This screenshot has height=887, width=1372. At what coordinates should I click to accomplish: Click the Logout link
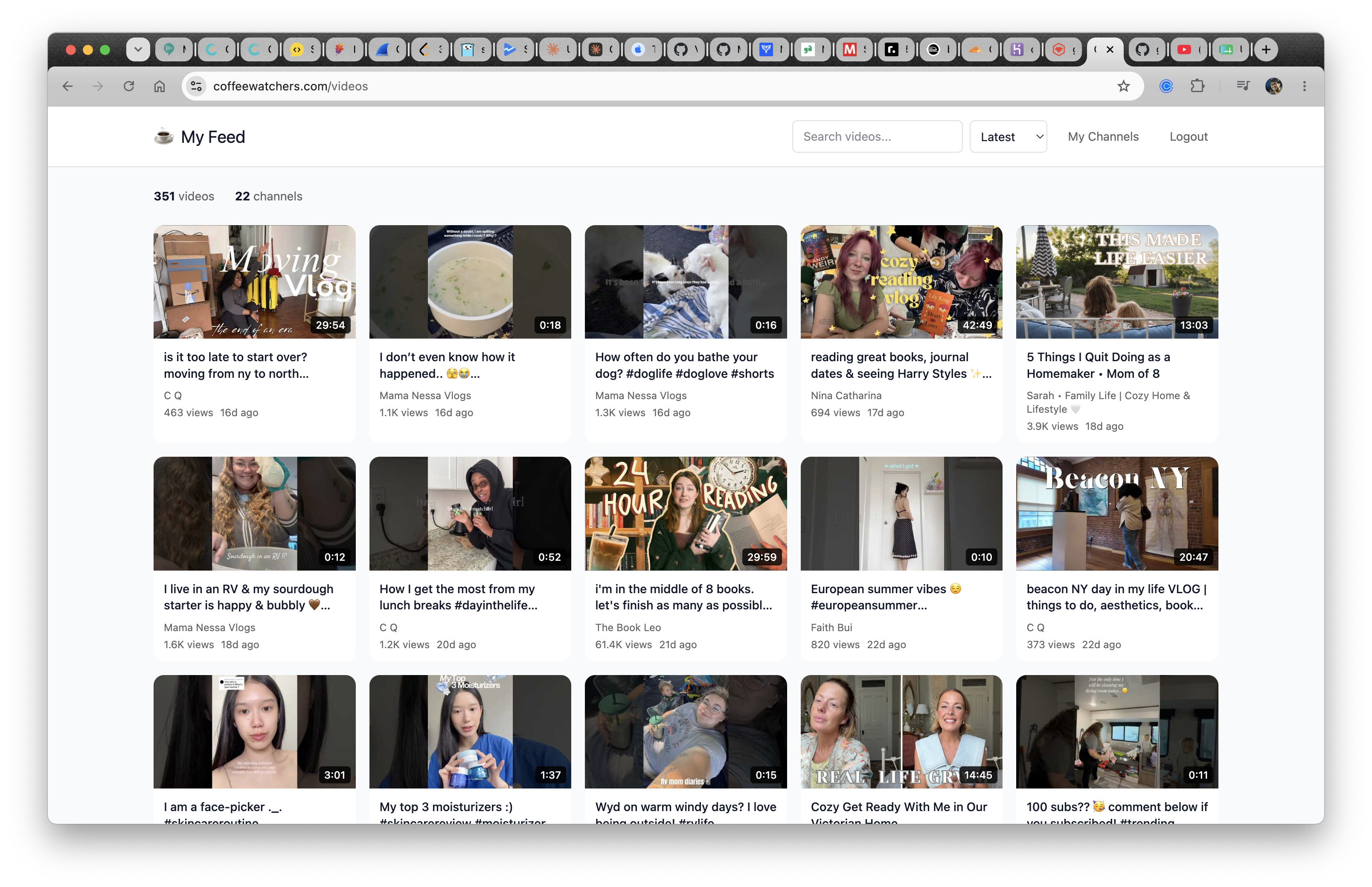[1188, 136]
